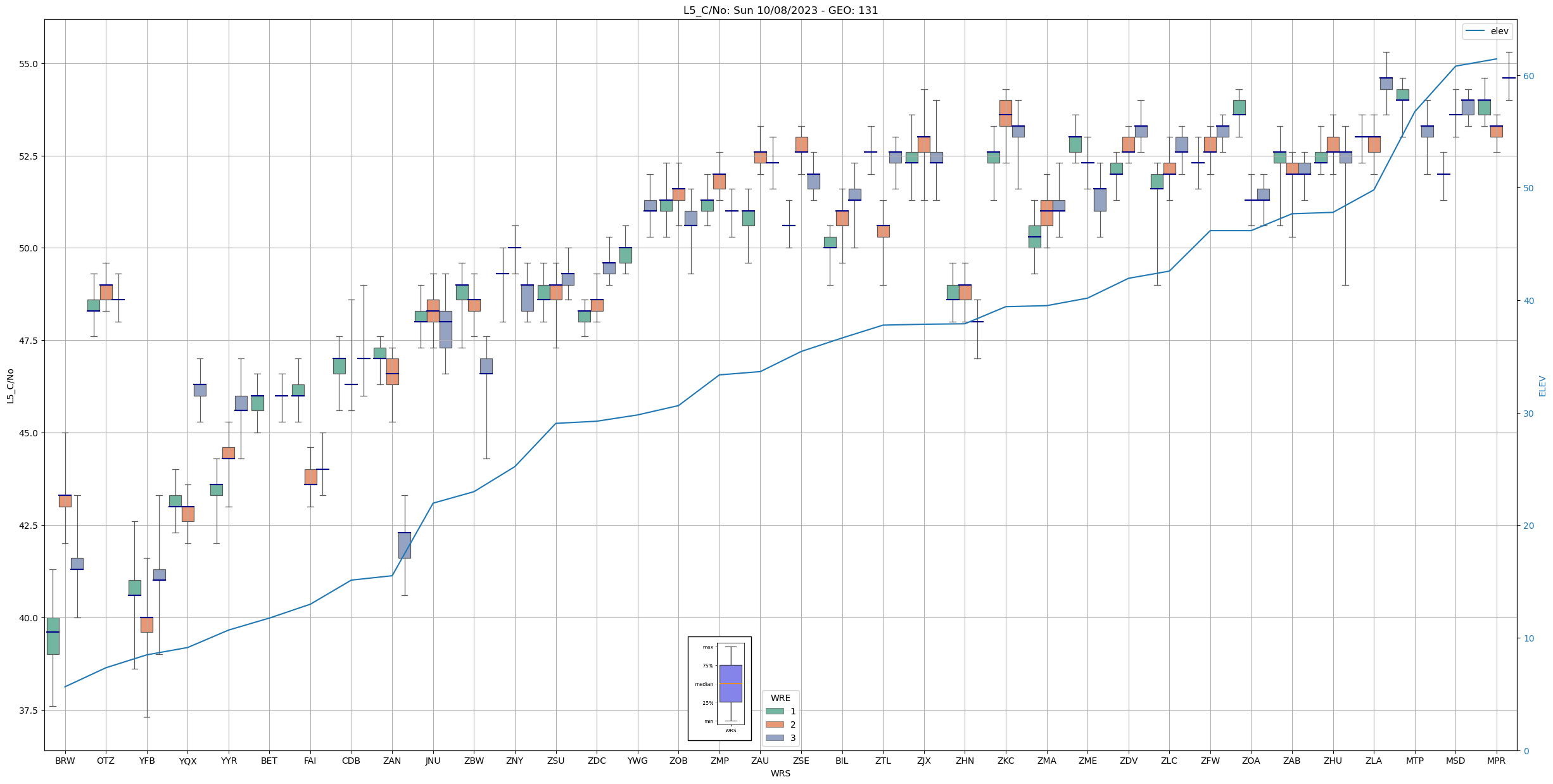This screenshot has height=784, width=1553.
Task: Click the ZMA station tick label
Action: (x=1047, y=761)
